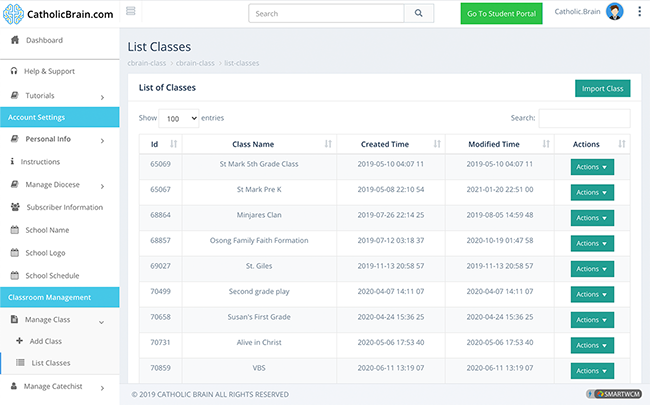This screenshot has width=650, height=405.
Task: Click the Manage Catechist person icon
Action: point(14,386)
